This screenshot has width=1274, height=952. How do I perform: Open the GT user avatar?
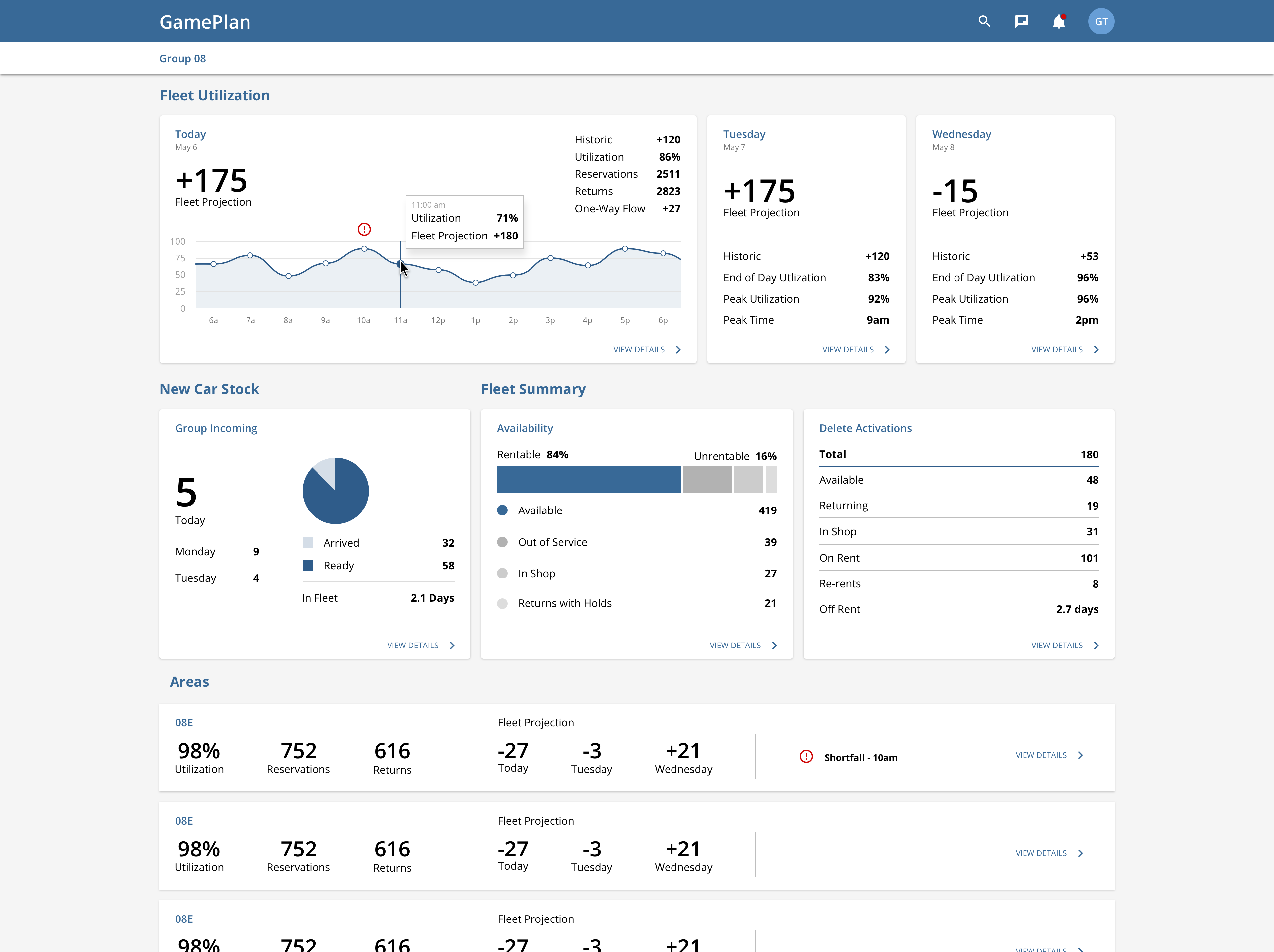click(1100, 21)
